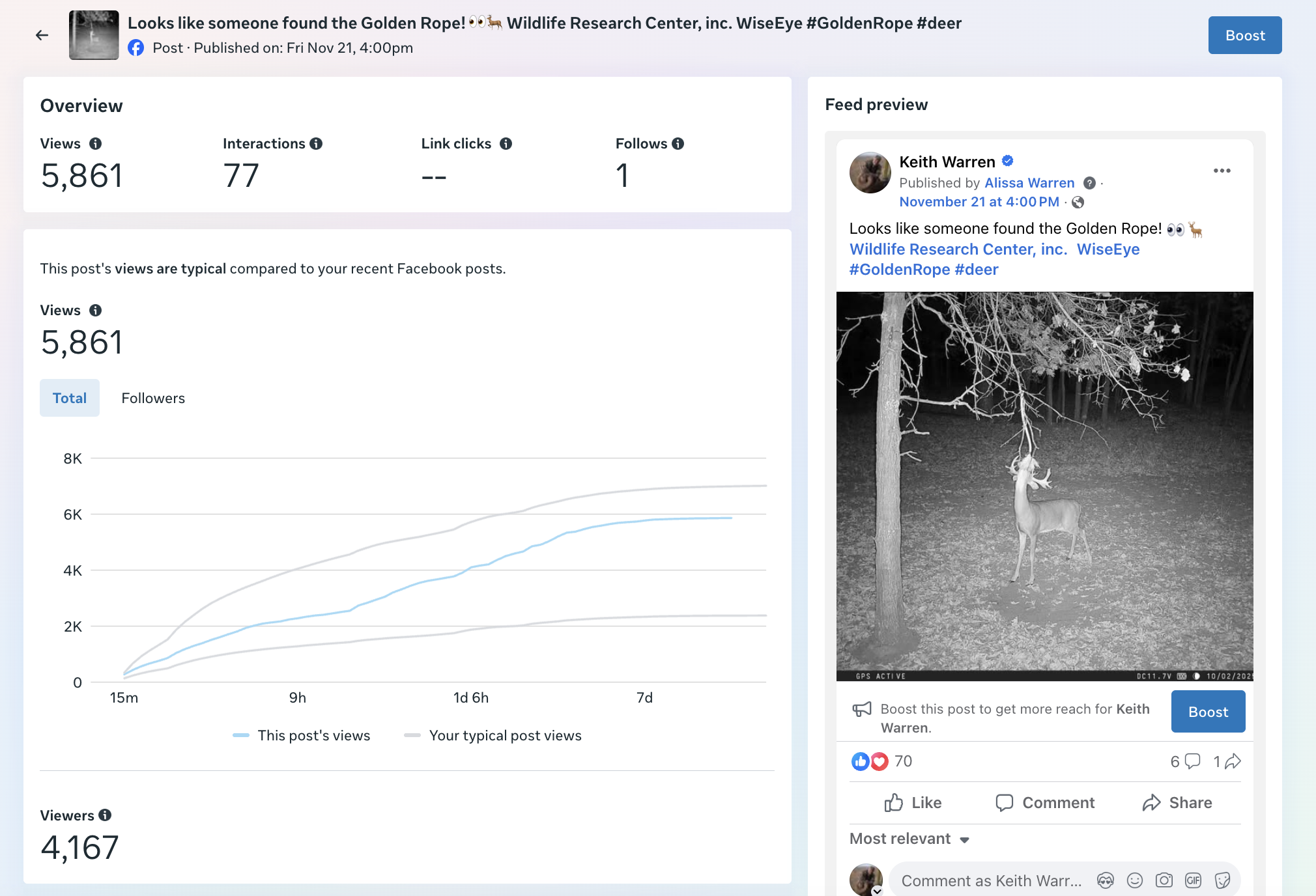The width and height of the screenshot is (1316, 896).
Task: Click the camera photo attach icon
Action: point(1164,880)
